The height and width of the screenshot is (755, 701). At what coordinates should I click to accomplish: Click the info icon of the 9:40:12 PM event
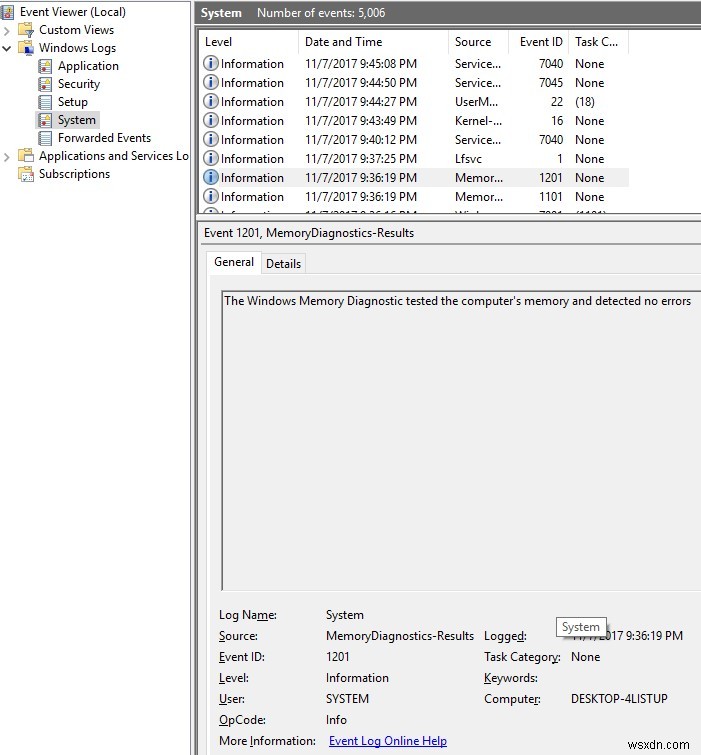point(210,139)
